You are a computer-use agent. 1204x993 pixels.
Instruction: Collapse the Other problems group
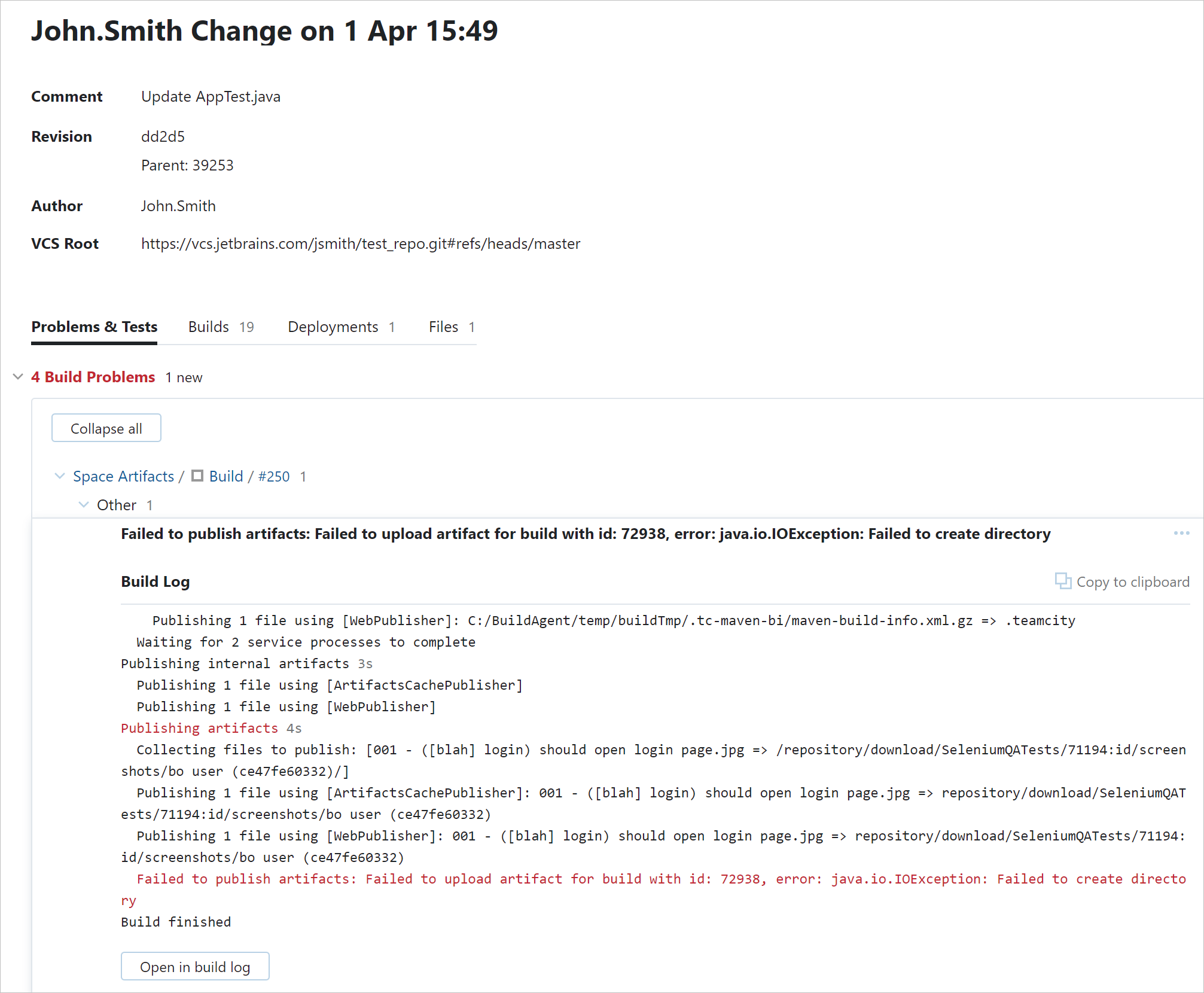tap(84, 505)
